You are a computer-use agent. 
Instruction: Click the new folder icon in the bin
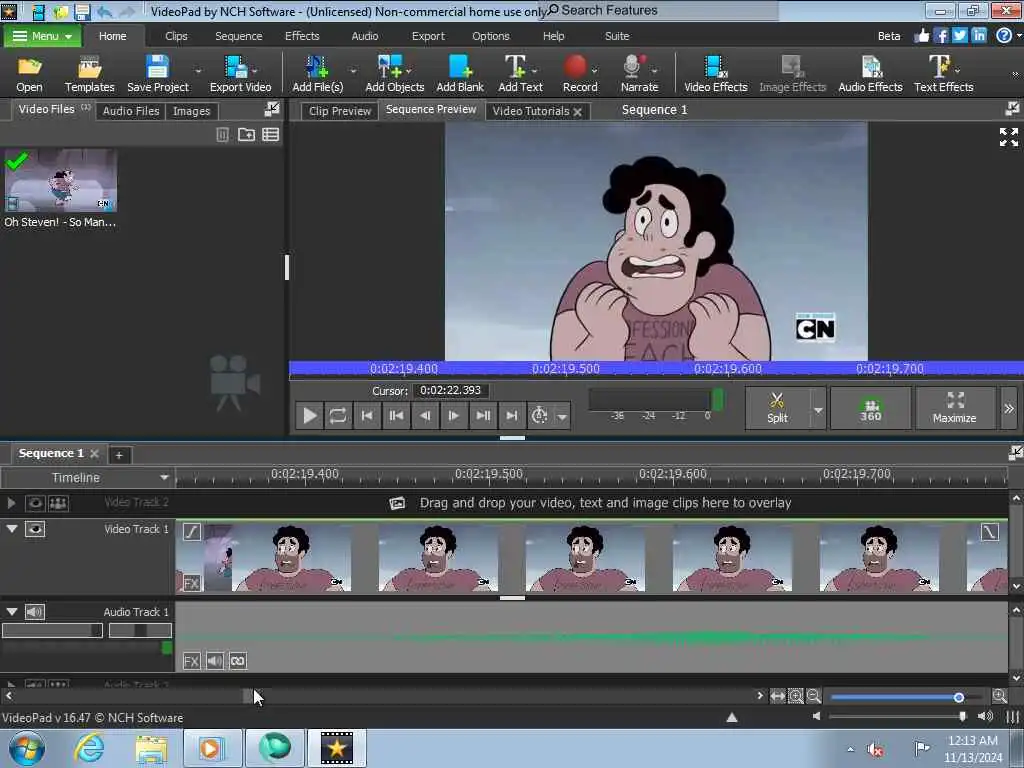click(246, 135)
